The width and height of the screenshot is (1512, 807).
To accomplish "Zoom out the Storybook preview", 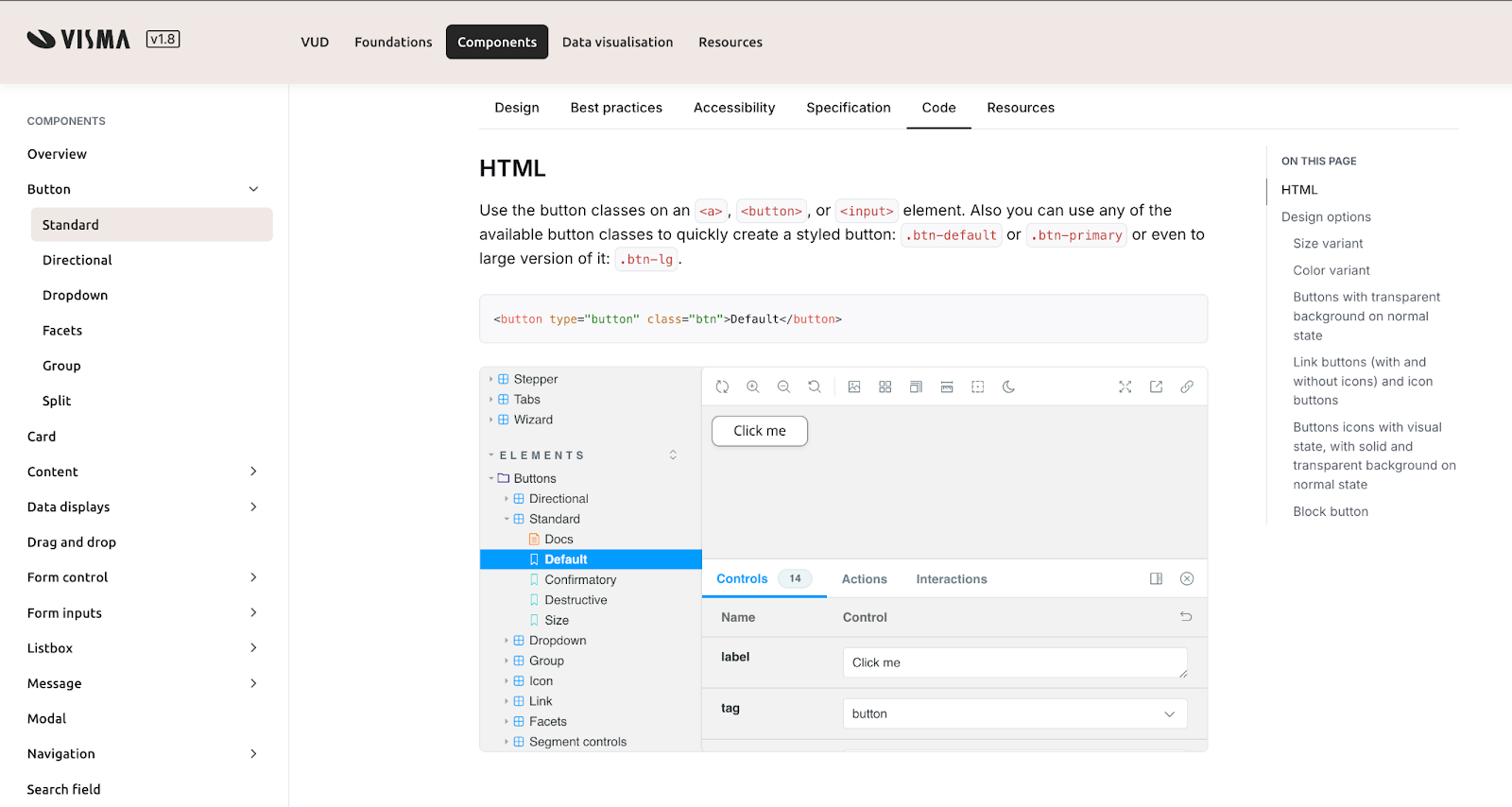I will click(x=783, y=386).
